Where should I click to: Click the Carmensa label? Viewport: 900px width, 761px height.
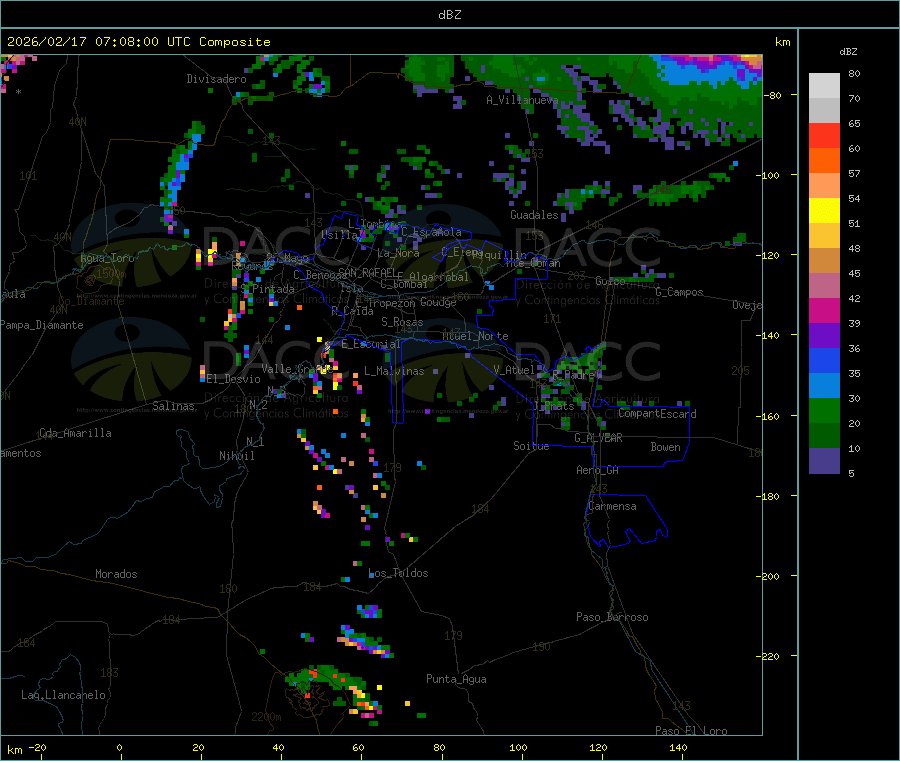(612, 507)
